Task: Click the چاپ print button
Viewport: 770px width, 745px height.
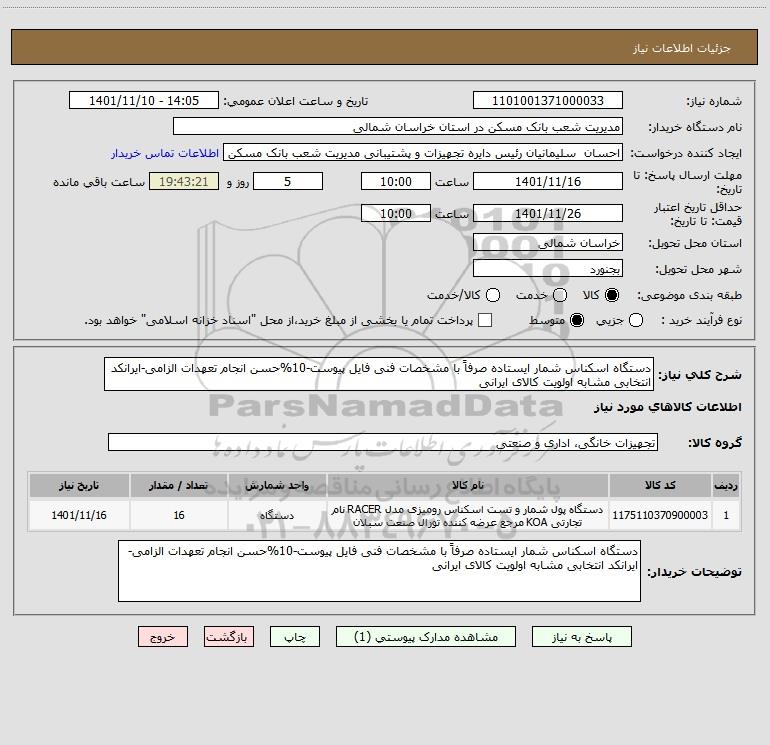Action: coord(295,636)
